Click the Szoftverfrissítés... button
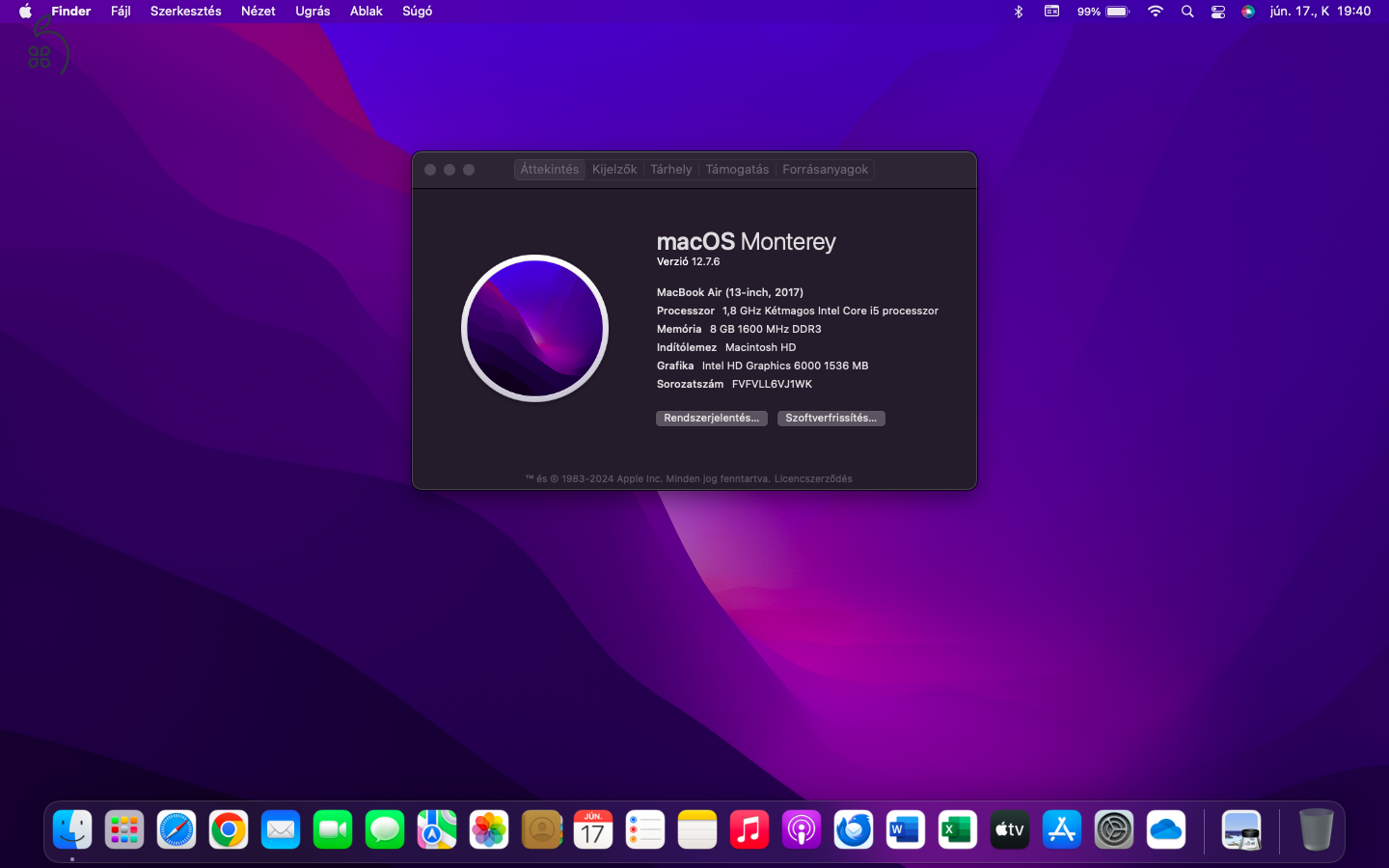This screenshot has width=1389, height=868. [831, 419]
